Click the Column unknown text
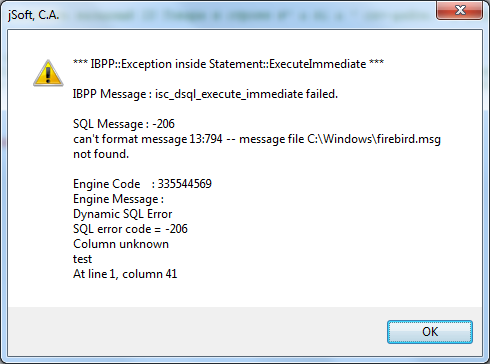This screenshot has height=364, width=490. click(x=121, y=244)
